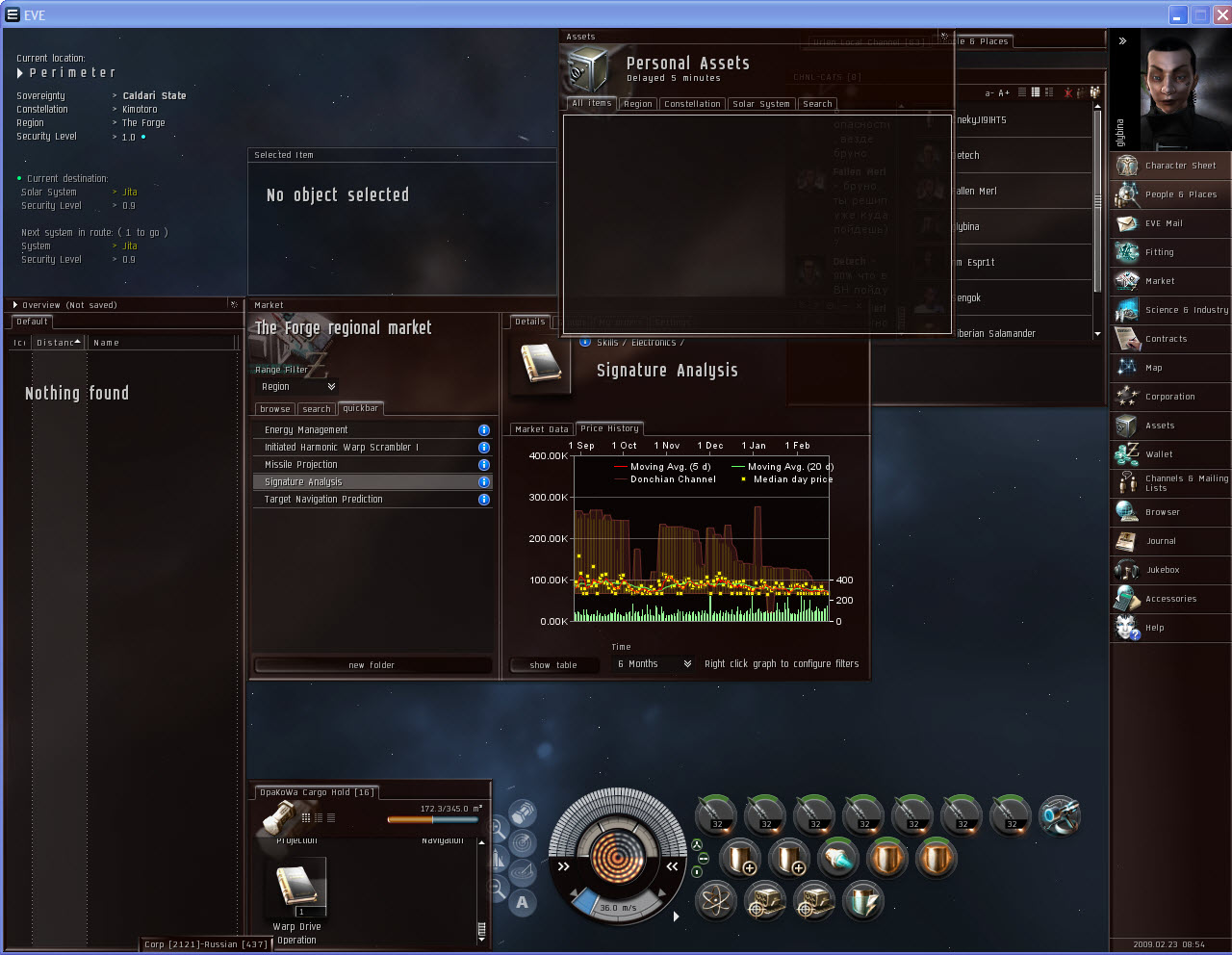
Task: Launch the in-game Browser
Action: (x=1170, y=512)
